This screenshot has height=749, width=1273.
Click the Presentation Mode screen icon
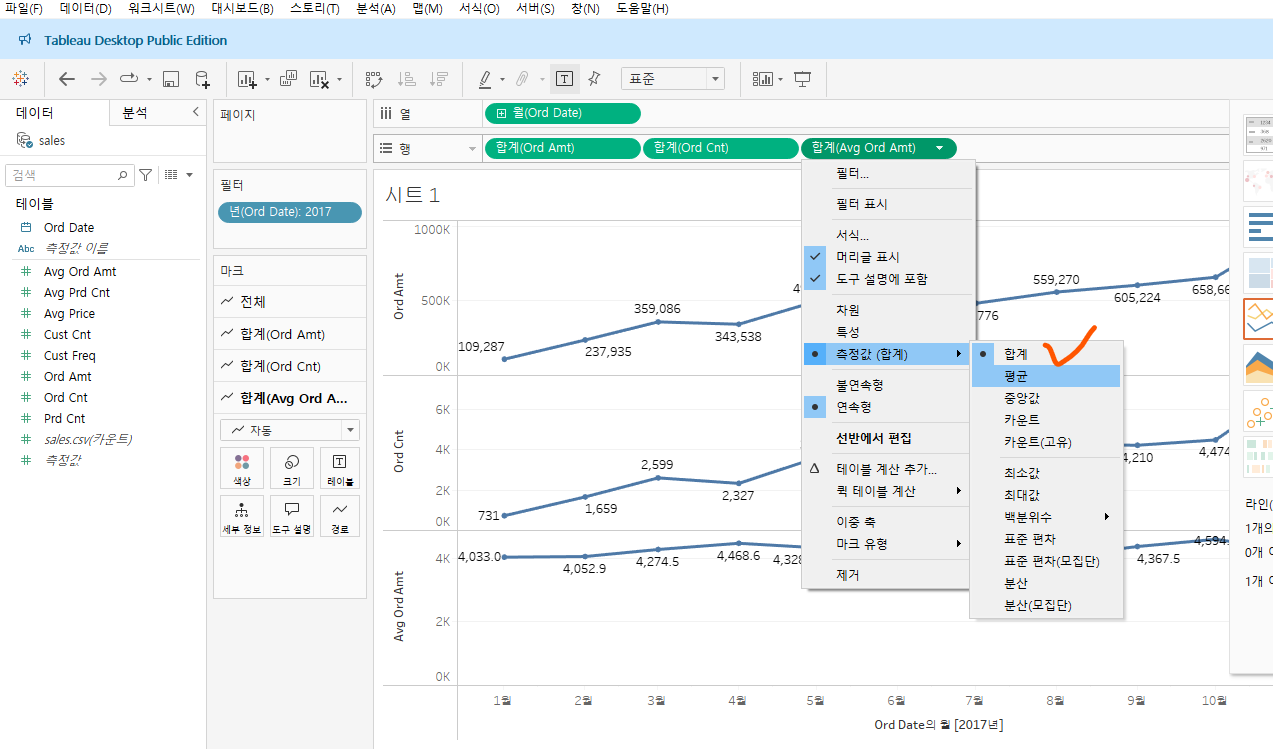coord(802,79)
